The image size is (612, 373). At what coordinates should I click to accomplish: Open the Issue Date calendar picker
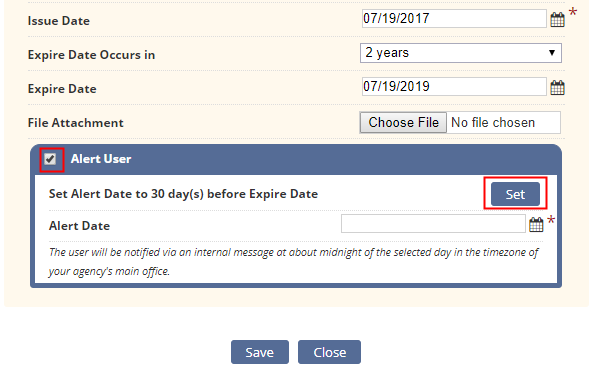557,20
